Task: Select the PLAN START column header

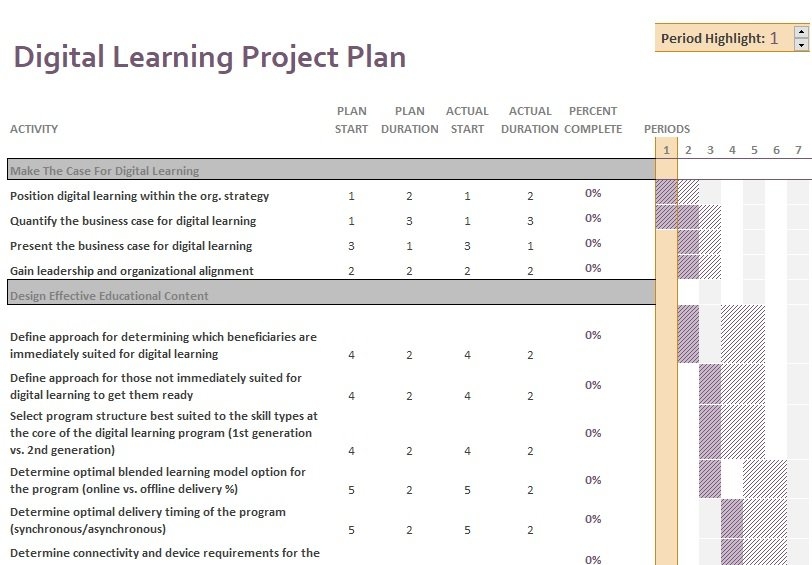Action: 351,120
